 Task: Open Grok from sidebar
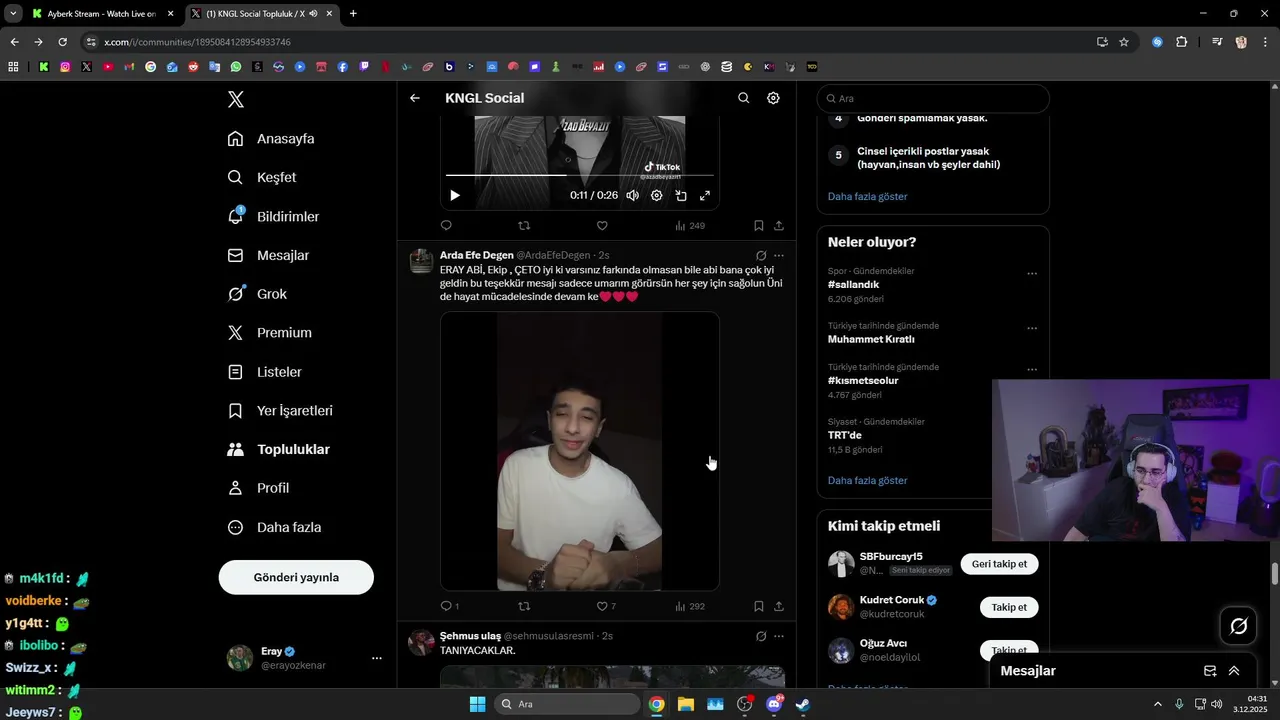(x=257, y=294)
